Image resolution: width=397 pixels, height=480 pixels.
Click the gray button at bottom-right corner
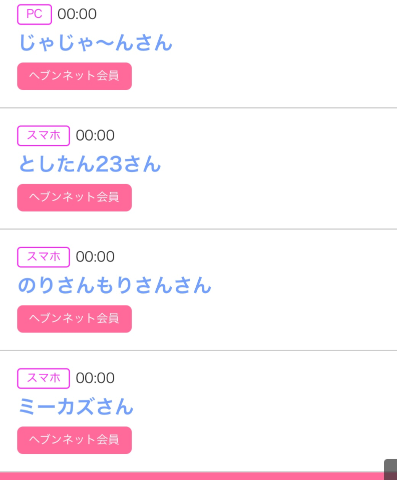click(391, 470)
